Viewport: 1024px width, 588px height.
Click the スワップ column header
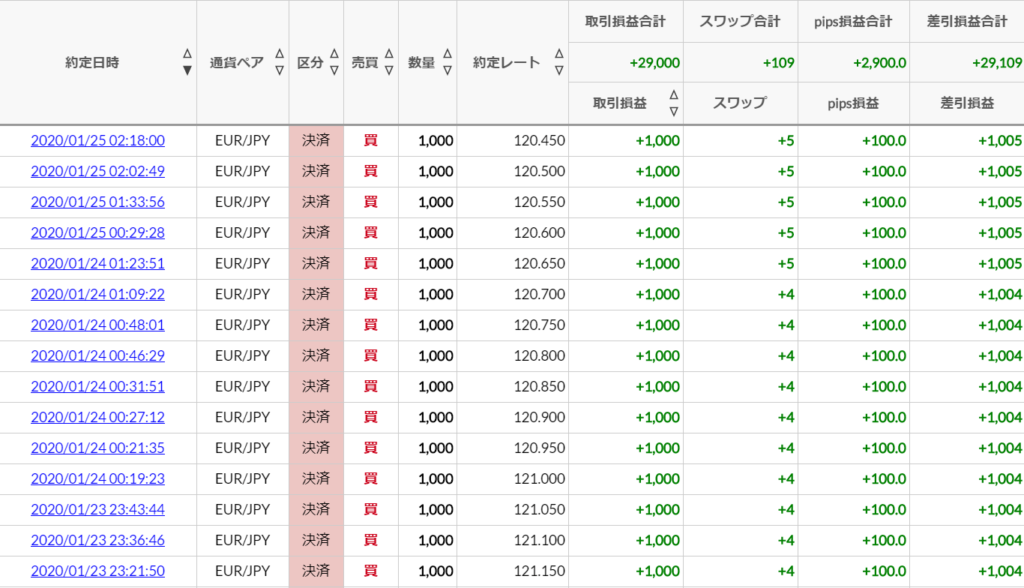(x=739, y=103)
